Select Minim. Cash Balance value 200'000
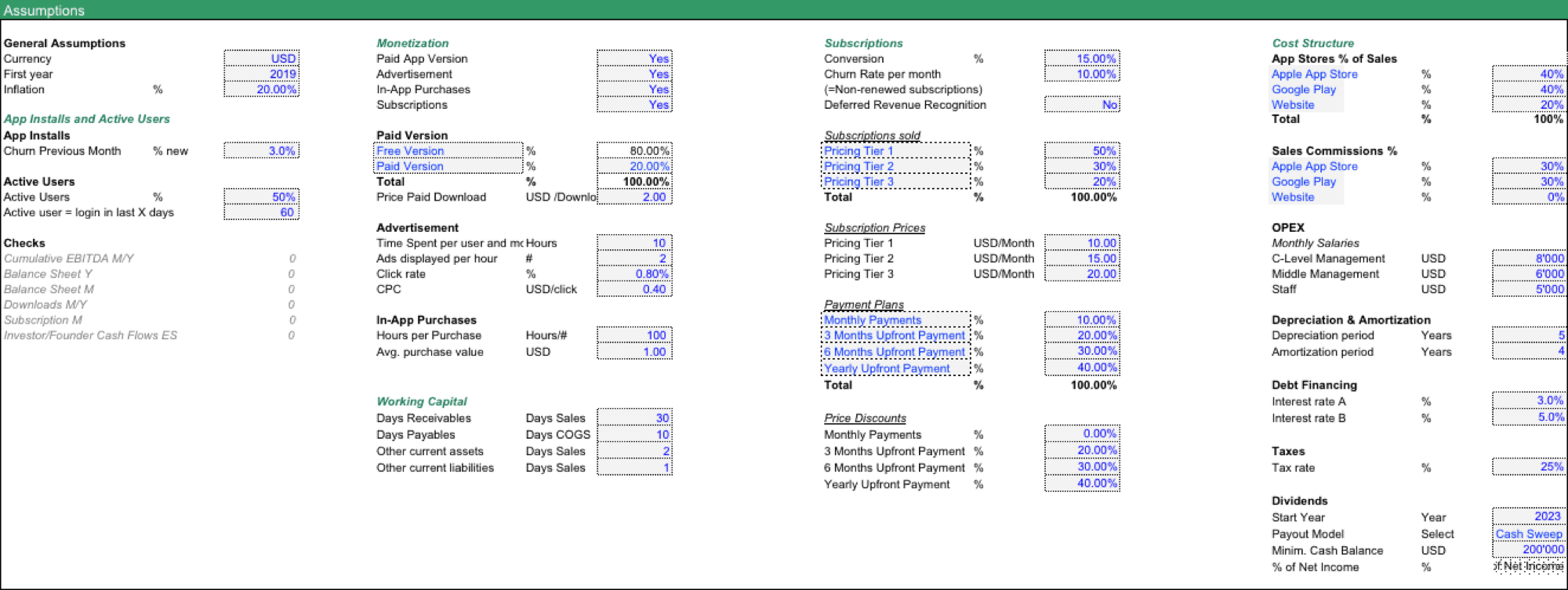Screen dimensions: 1568x590 (x=1529, y=550)
